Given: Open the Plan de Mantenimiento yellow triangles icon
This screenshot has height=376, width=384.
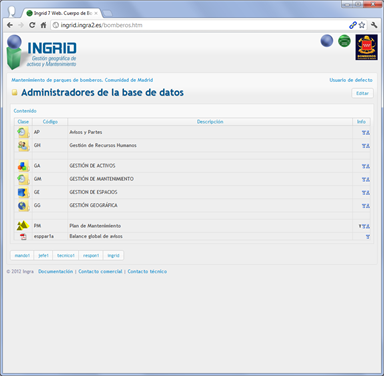Looking at the screenshot, I should [23, 226].
